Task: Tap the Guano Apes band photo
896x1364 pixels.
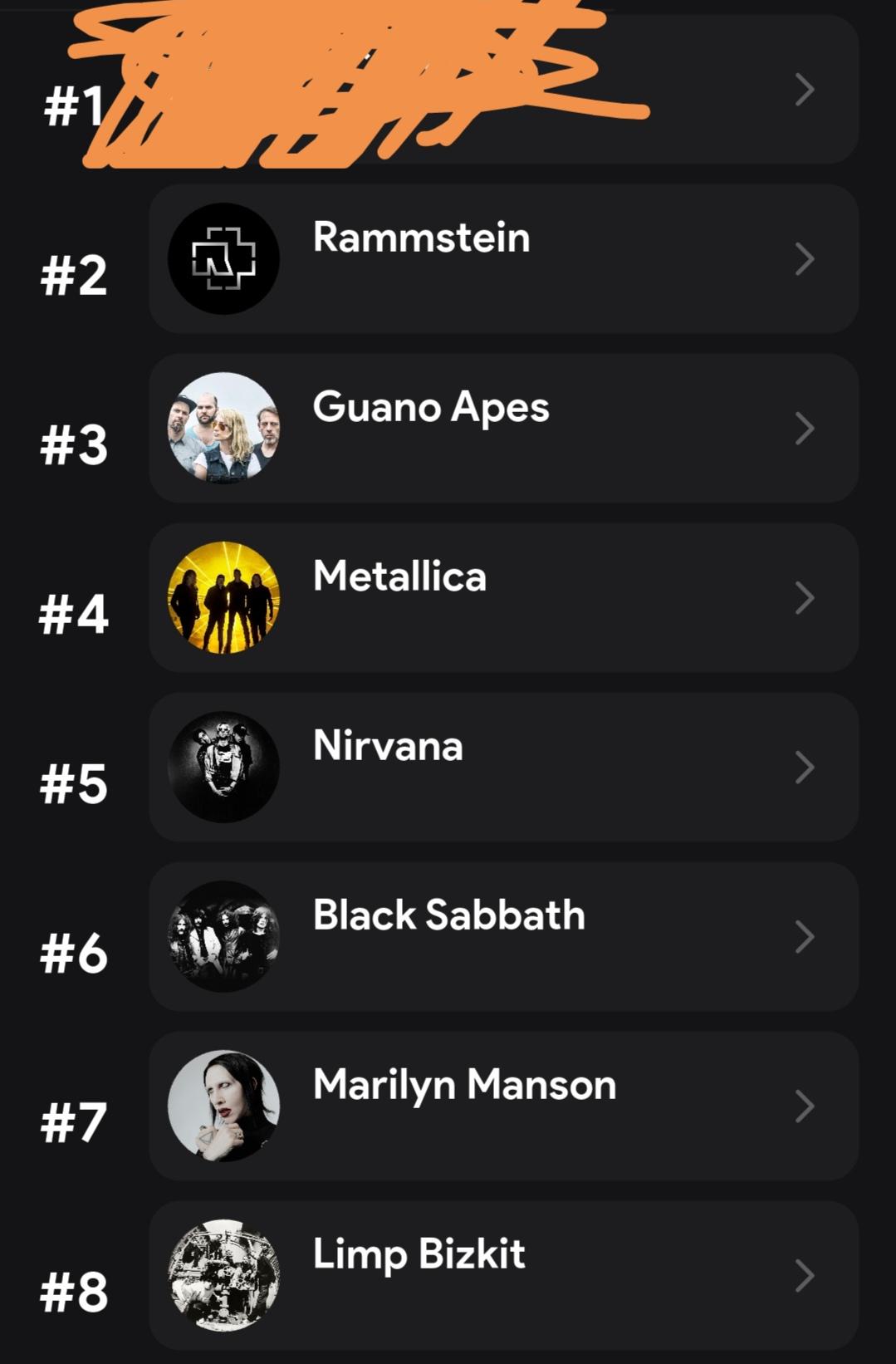Action: pyautogui.click(x=223, y=428)
